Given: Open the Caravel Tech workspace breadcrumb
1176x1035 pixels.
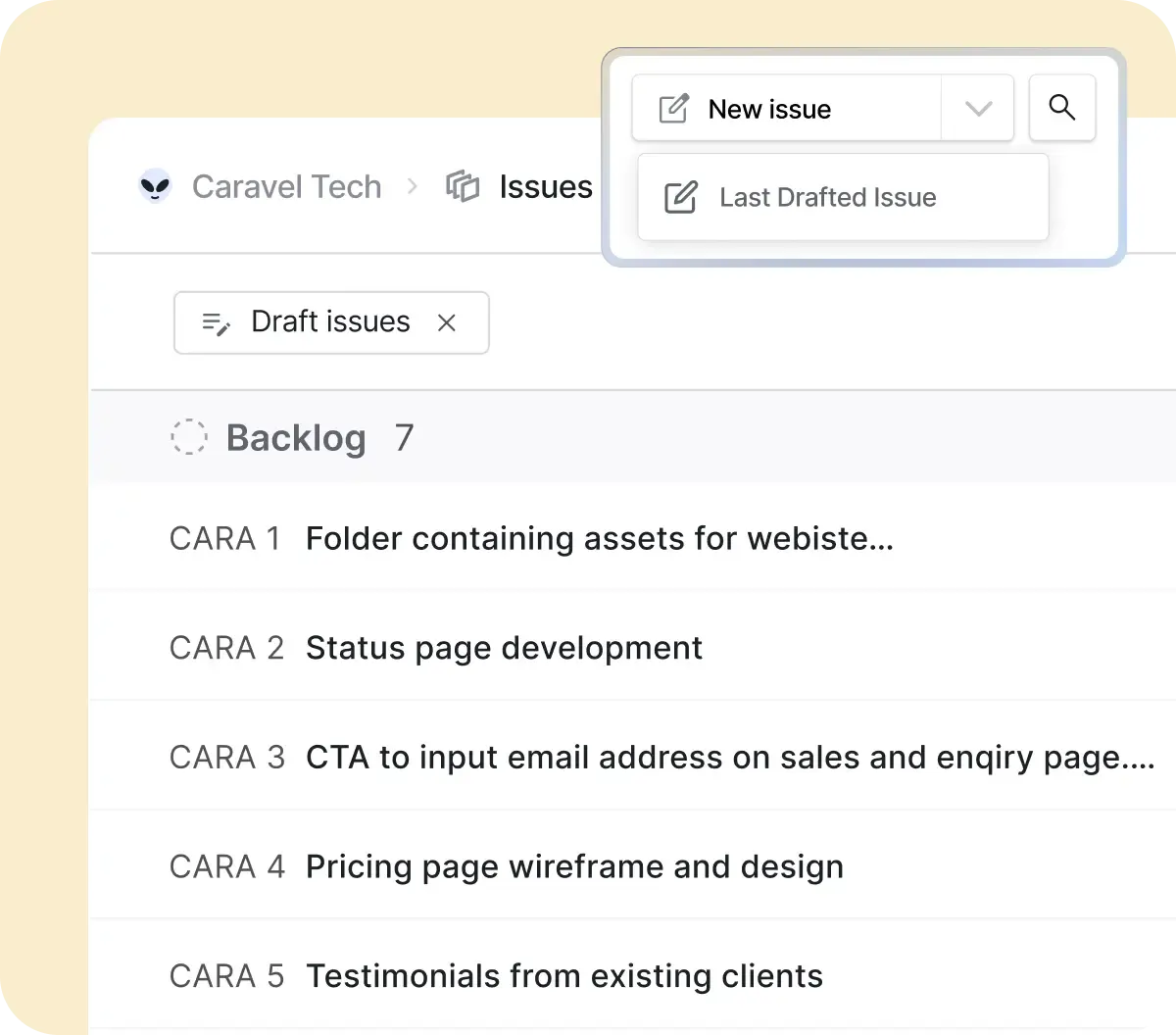Looking at the screenshot, I should [x=286, y=186].
